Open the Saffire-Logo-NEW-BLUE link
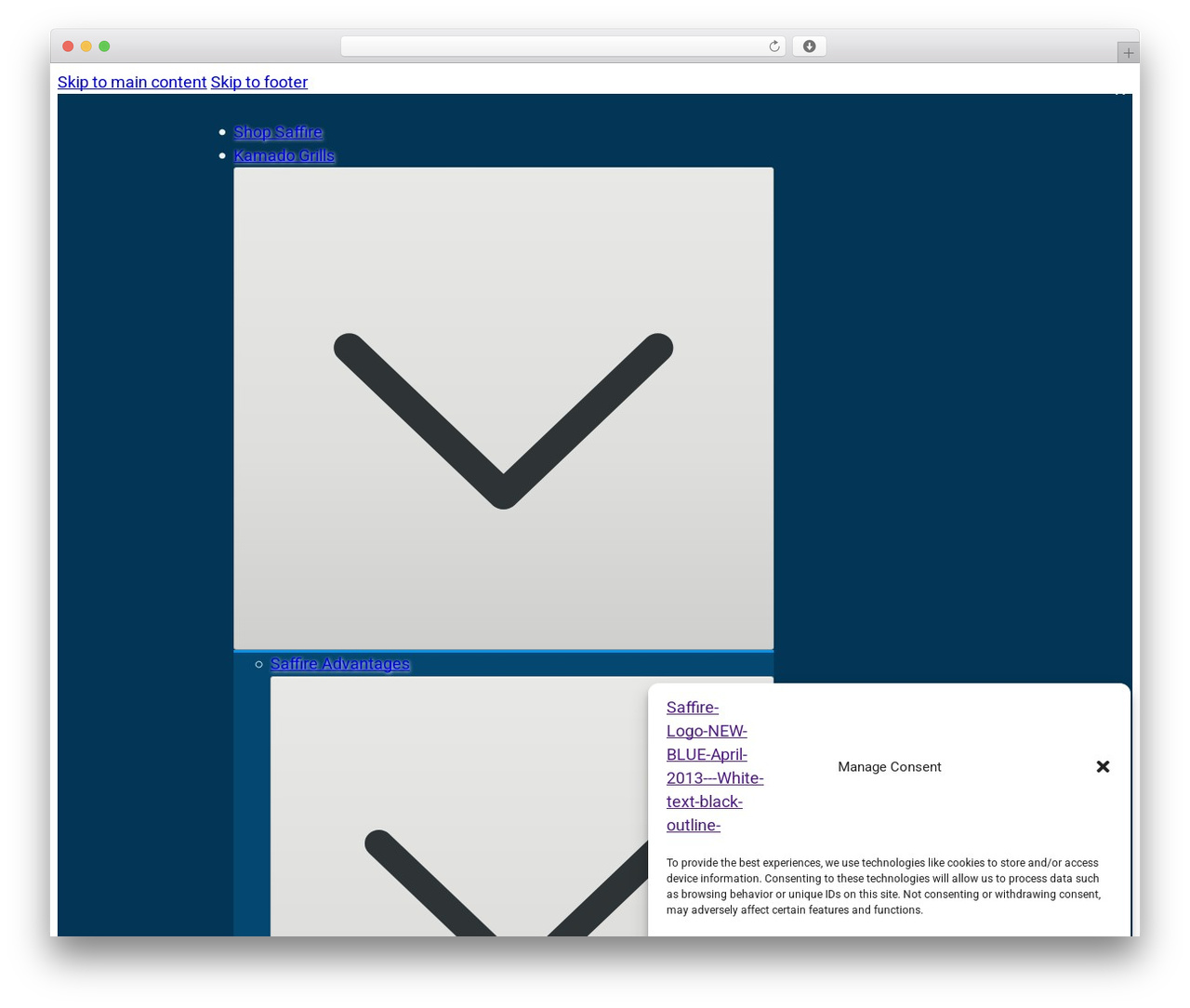This screenshot has height=1008, width=1190. (x=715, y=766)
